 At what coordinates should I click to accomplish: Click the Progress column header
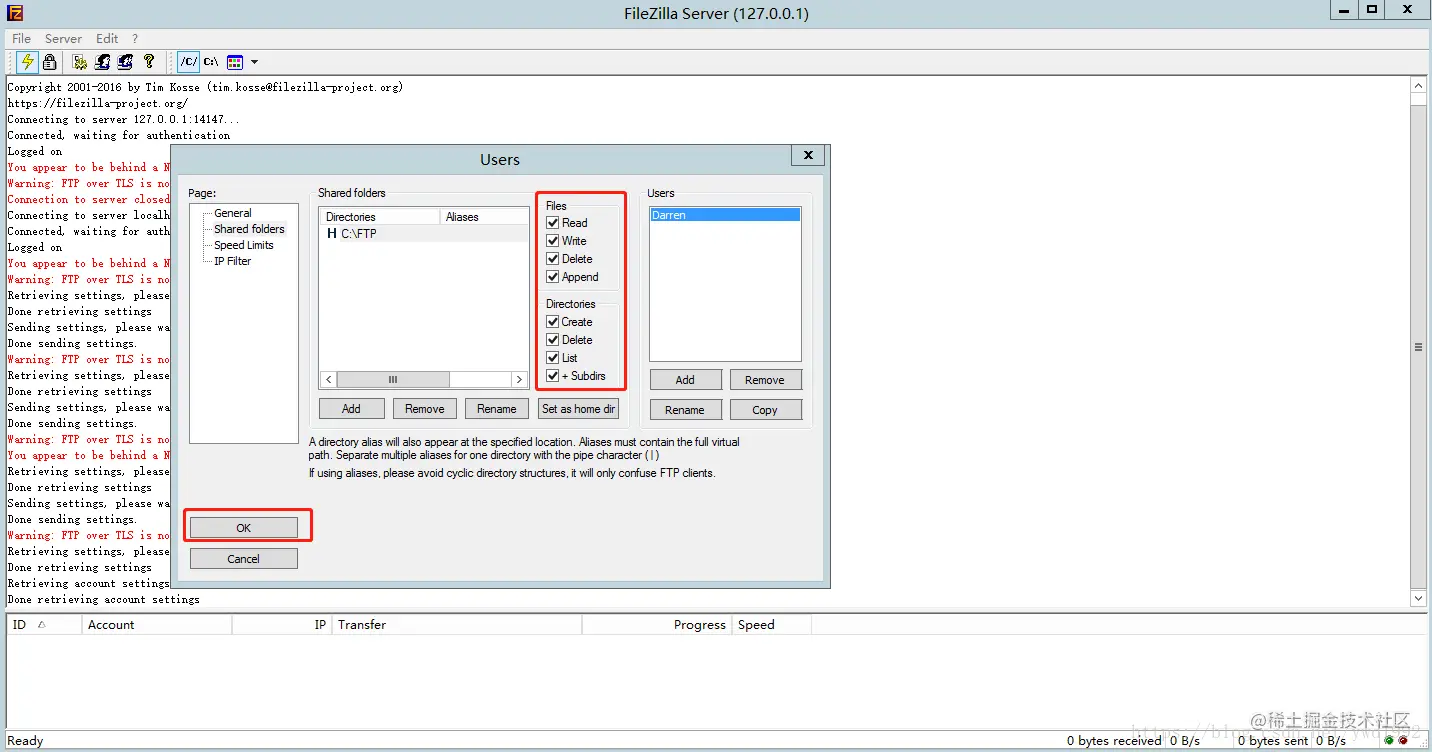coord(657,625)
